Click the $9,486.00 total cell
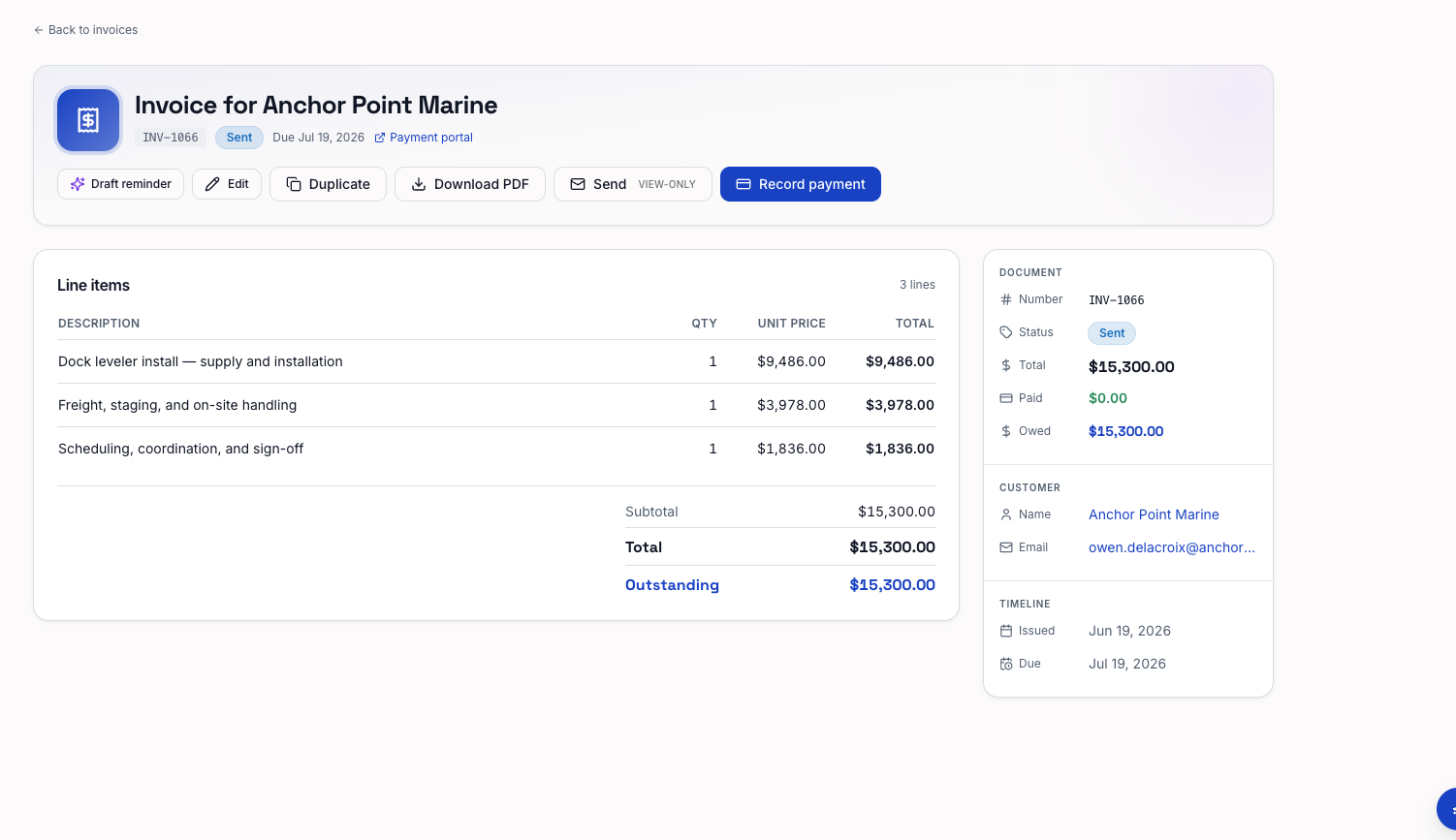Screen dimensions: 1456x840 pyautogui.click(x=900, y=361)
